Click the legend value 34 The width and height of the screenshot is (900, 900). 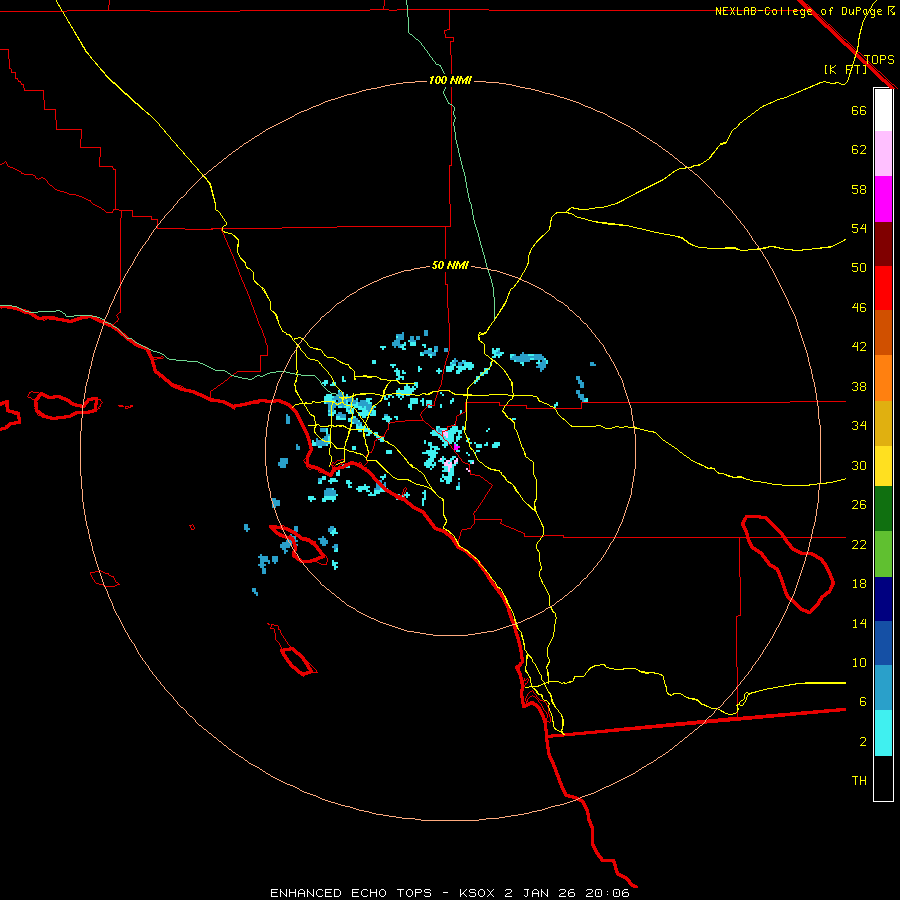859,426
